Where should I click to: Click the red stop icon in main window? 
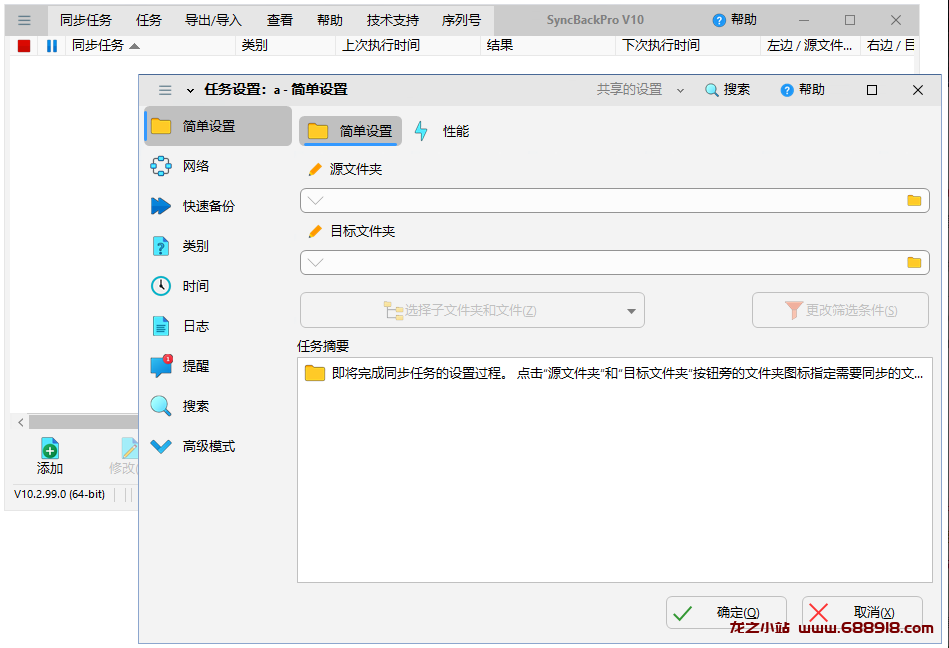tap(24, 45)
